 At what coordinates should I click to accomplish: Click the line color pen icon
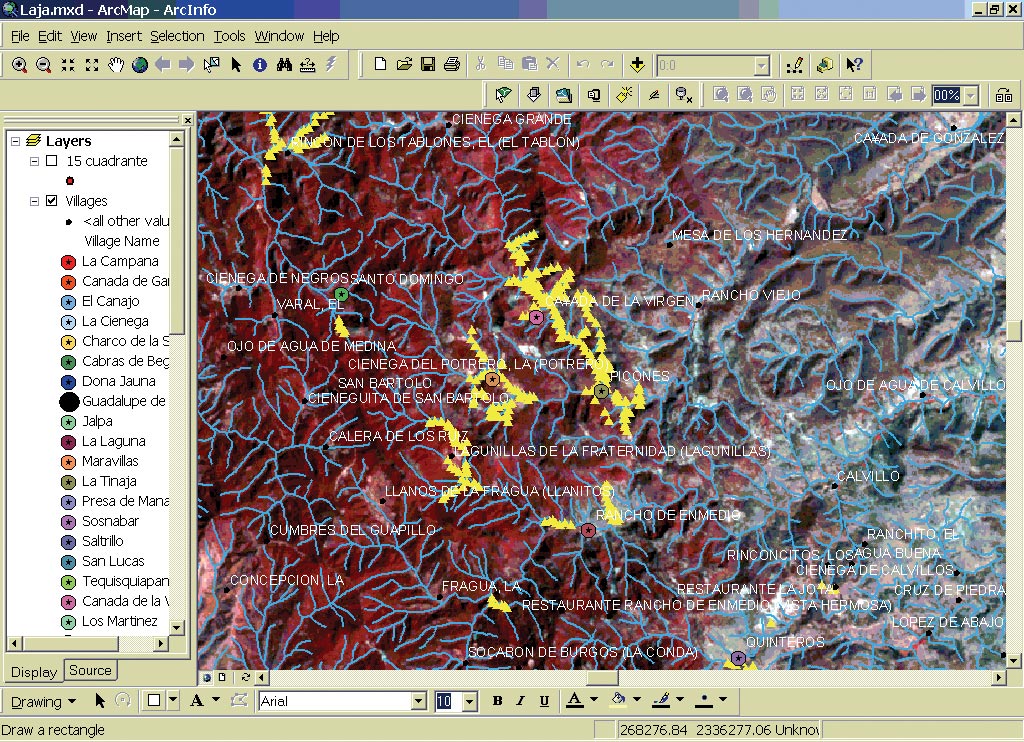point(661,700)
